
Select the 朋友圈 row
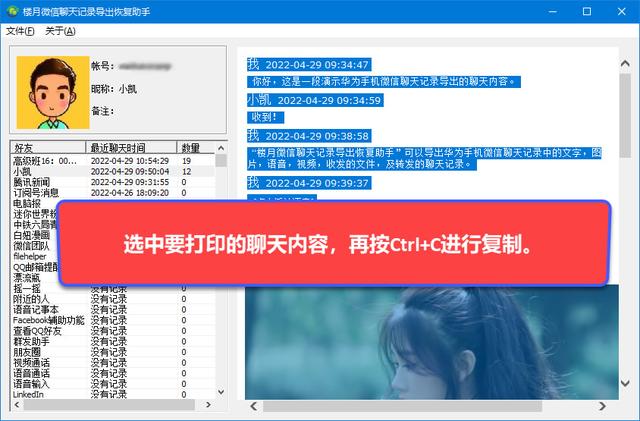coord(113,352)
